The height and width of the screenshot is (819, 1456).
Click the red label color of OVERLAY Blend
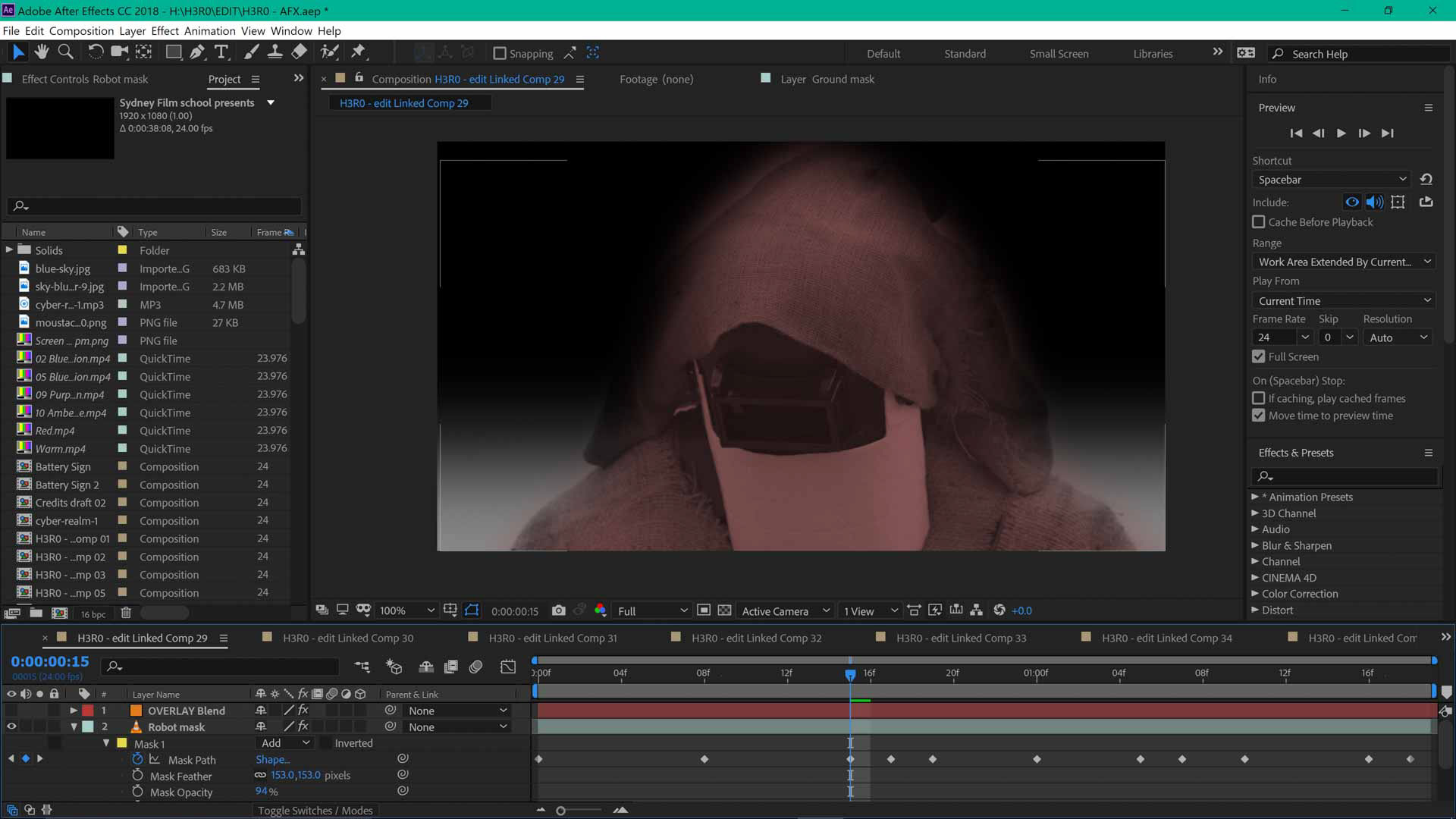tap(88, 711)
